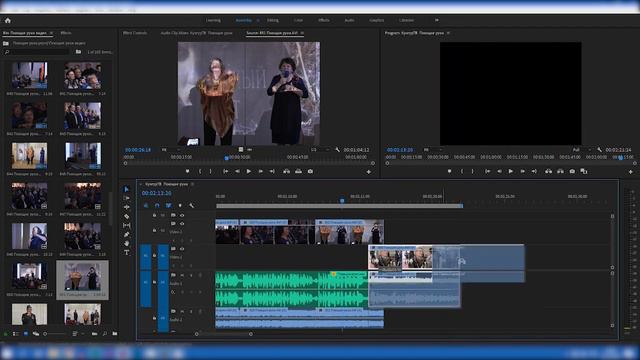
Task: Step forward one frame in Program monitor
Action: point(522,171)
